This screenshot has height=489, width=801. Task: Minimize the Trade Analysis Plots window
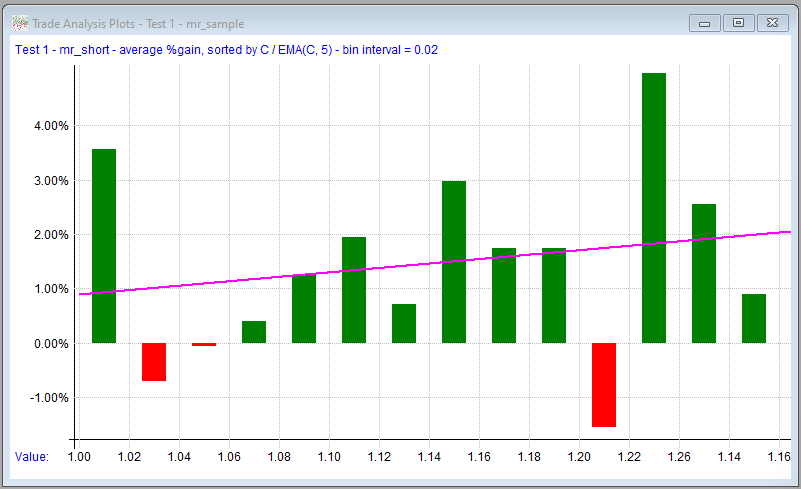(x=704, y=22)
